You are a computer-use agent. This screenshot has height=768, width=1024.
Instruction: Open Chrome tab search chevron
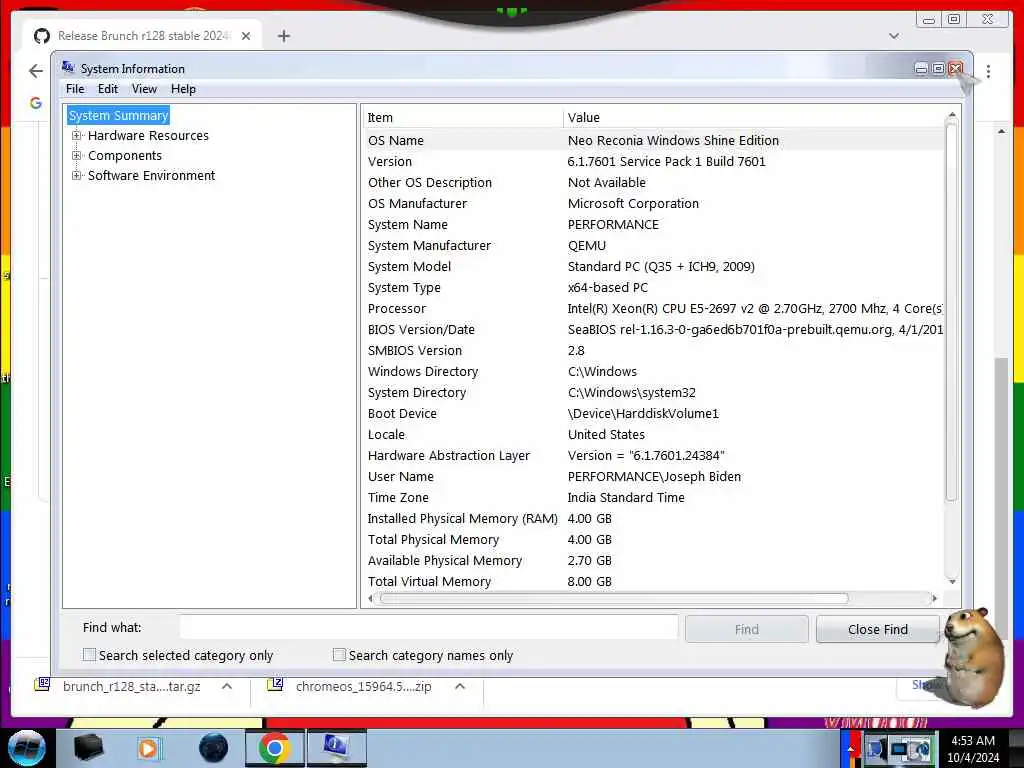coord(894,36)
